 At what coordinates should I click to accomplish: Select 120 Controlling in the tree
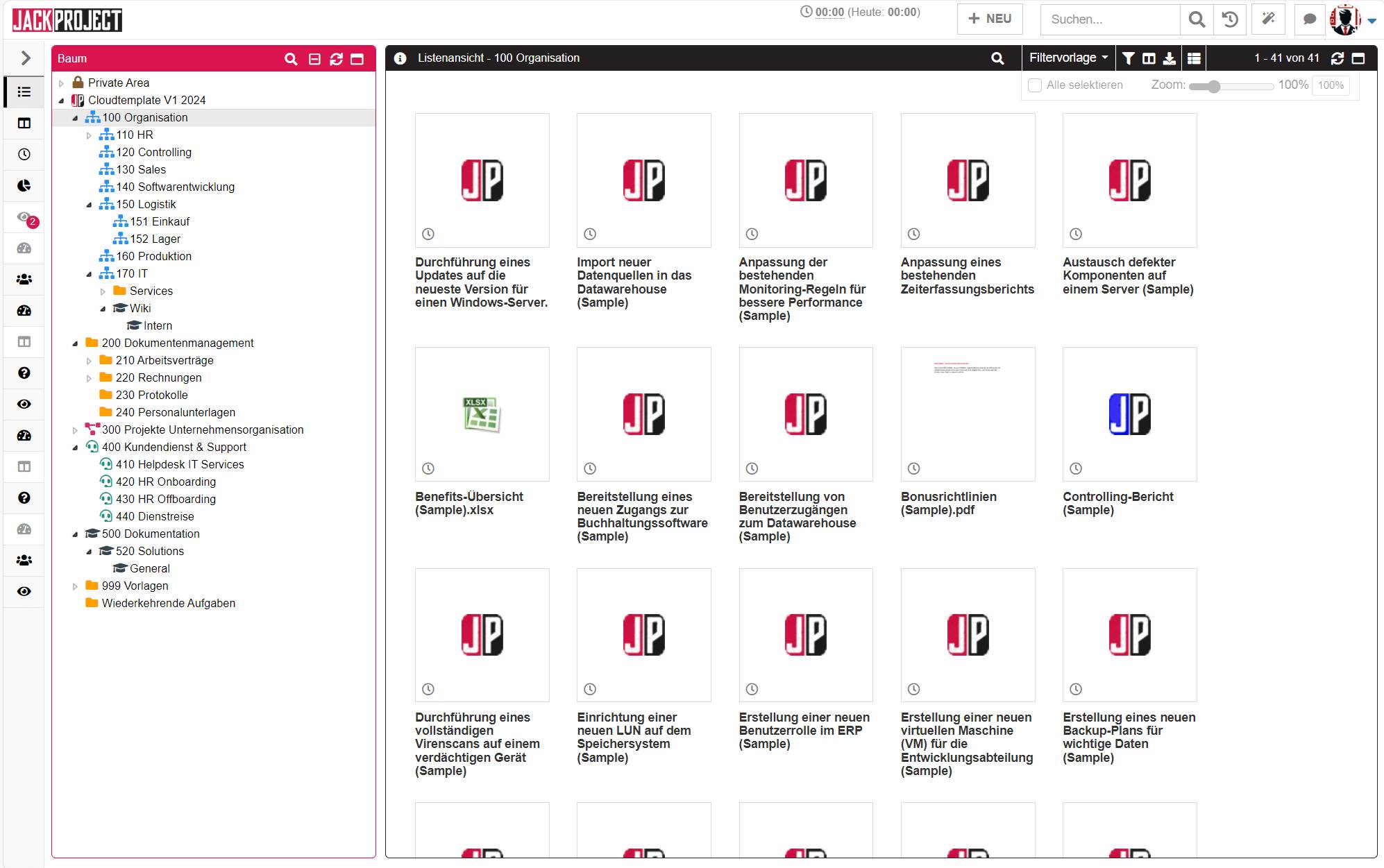coord(153,152)
